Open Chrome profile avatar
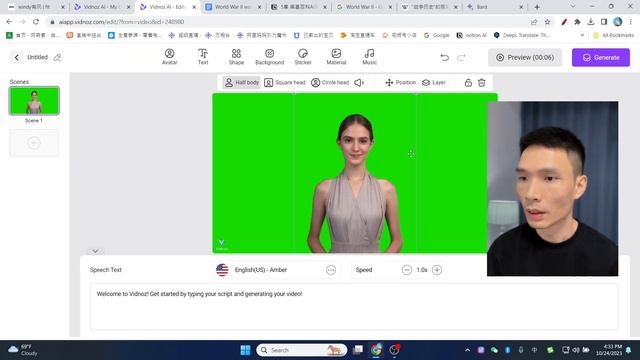640x360 pixels. pyautogui.click(x=618, y=22)
